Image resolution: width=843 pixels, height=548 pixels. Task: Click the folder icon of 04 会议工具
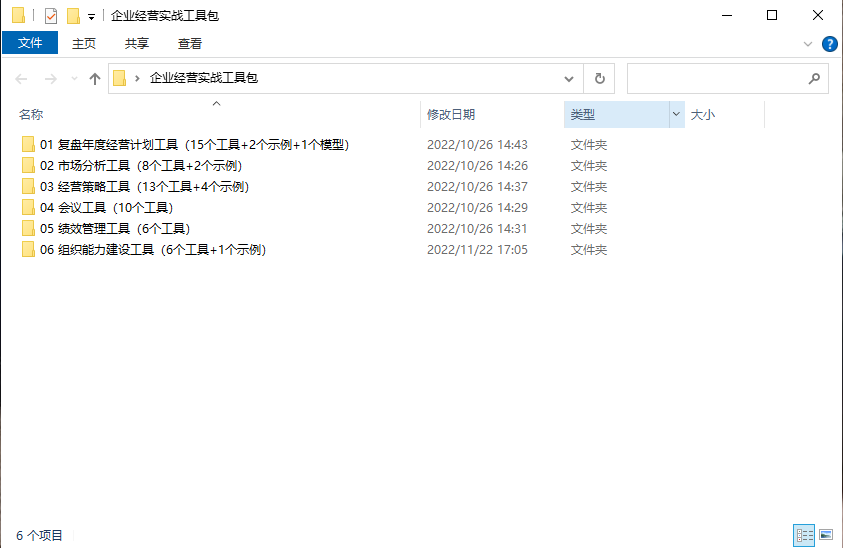coord(28,207)
